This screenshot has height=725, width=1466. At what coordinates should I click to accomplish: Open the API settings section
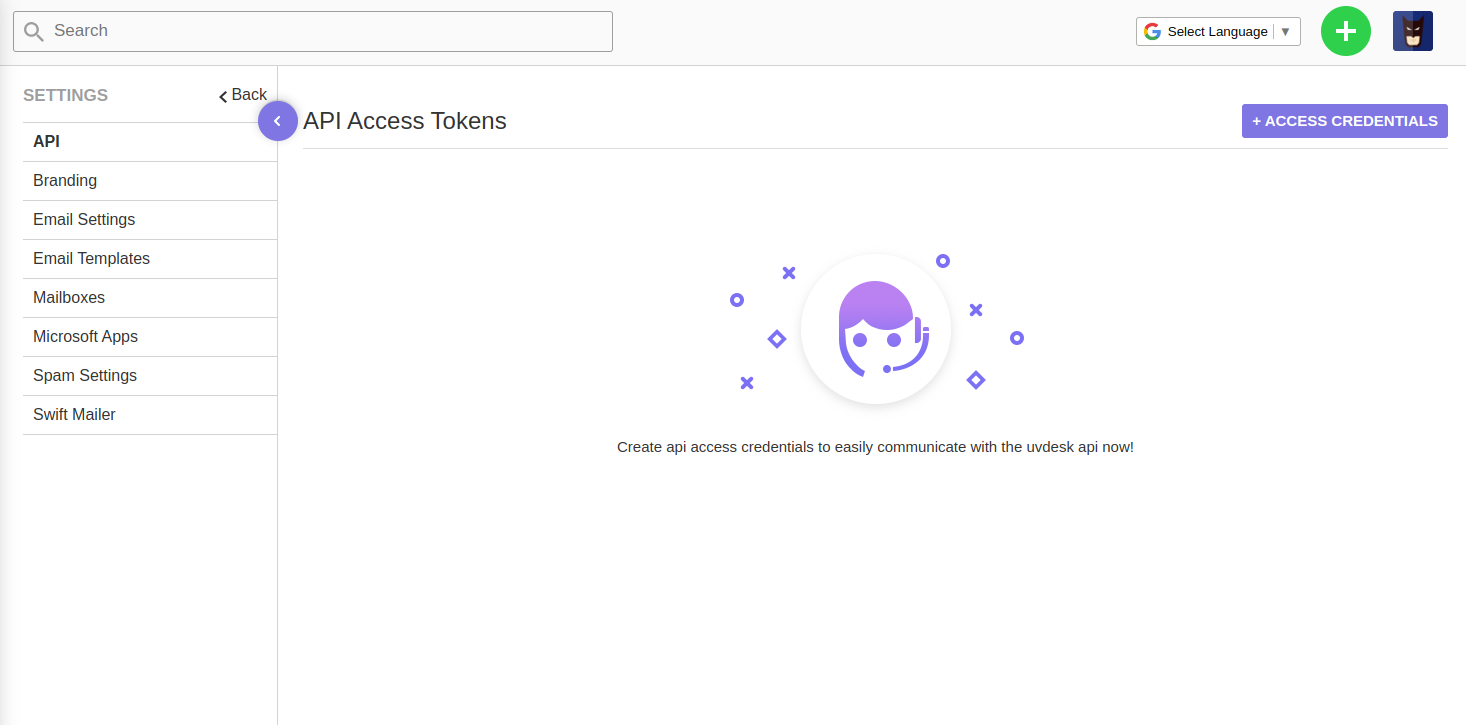(150, 142)
